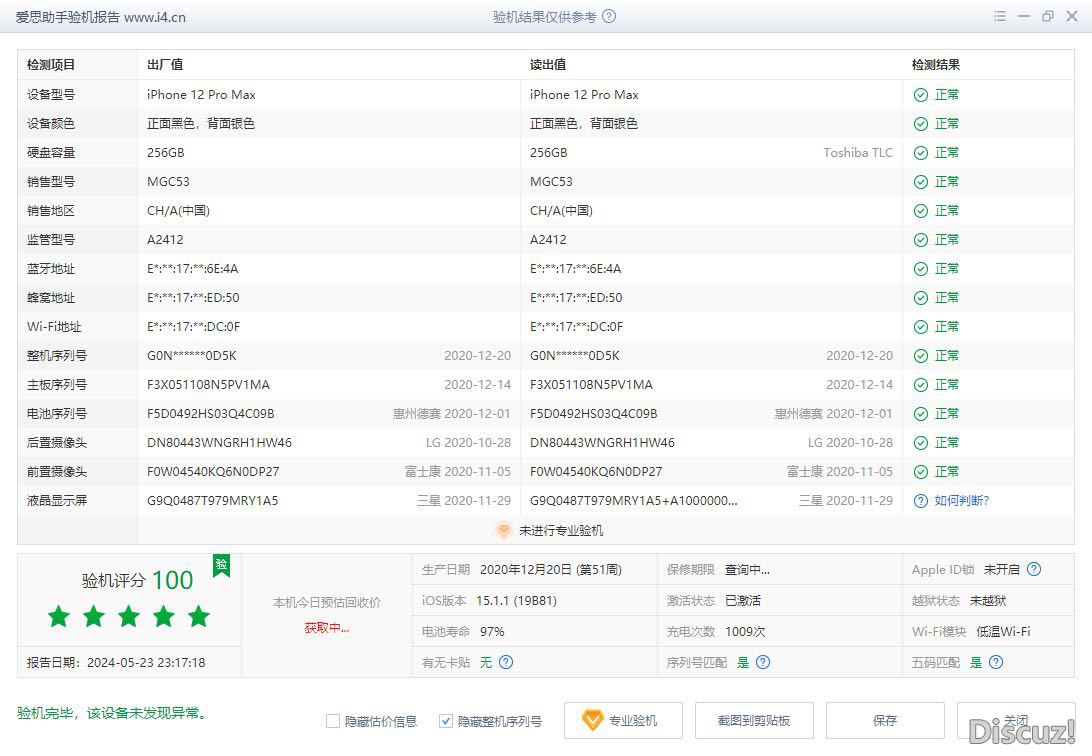Click the 保存 button
1092x756 pixels.
point(885,720)
